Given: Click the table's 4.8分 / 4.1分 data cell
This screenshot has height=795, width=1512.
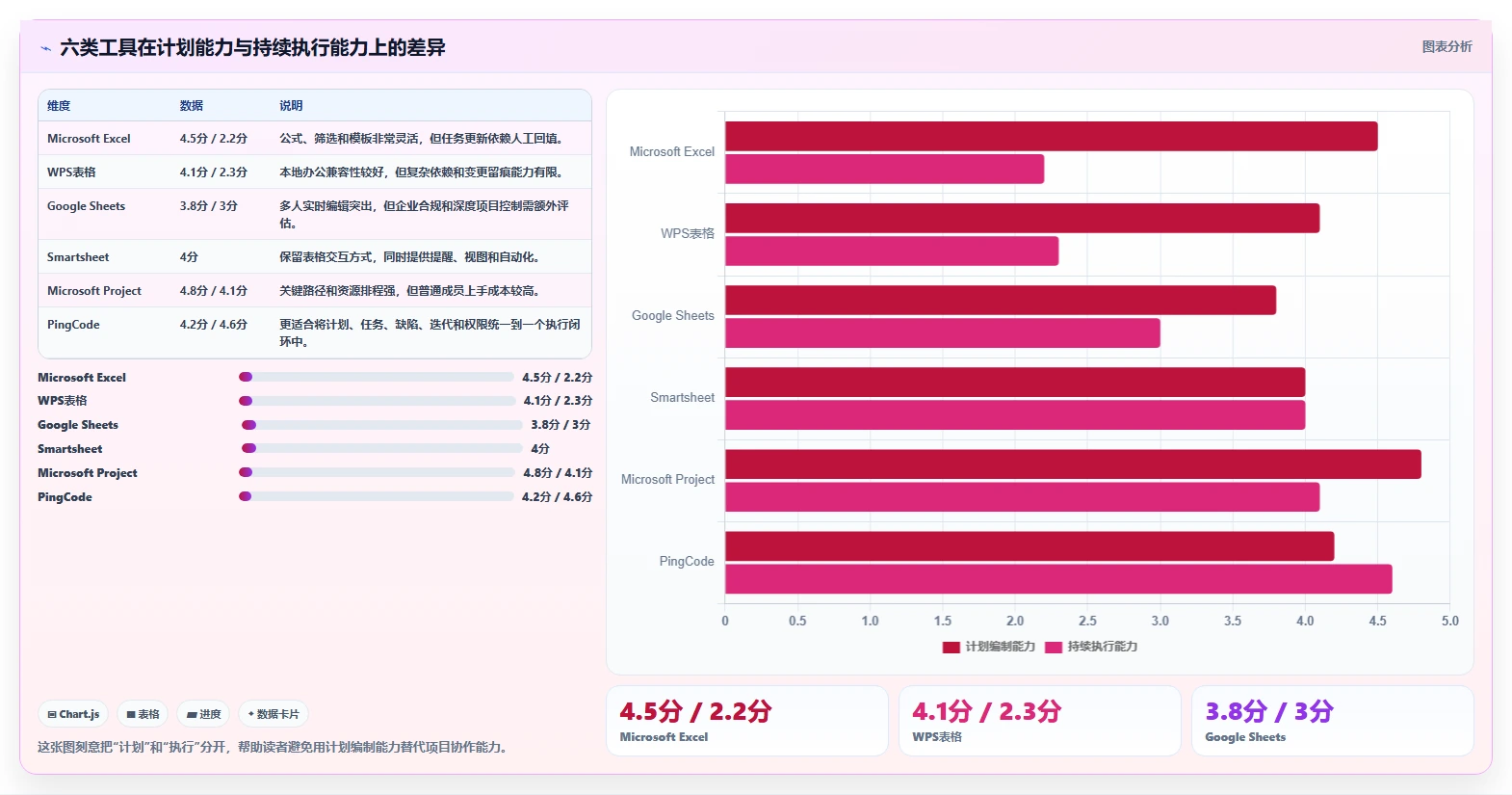Looking at the screenshot, I should coord(214,291).
